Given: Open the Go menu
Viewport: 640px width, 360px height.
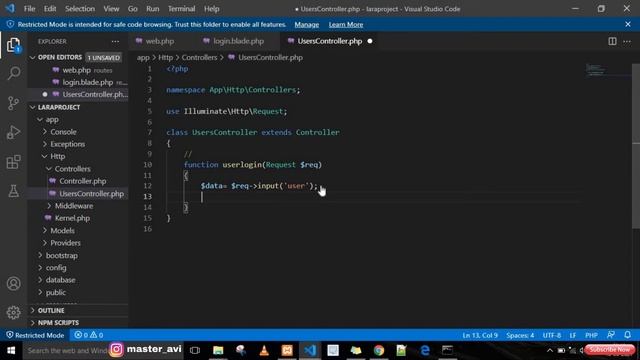Looking at the screenshot, I should tap(133, 9).
